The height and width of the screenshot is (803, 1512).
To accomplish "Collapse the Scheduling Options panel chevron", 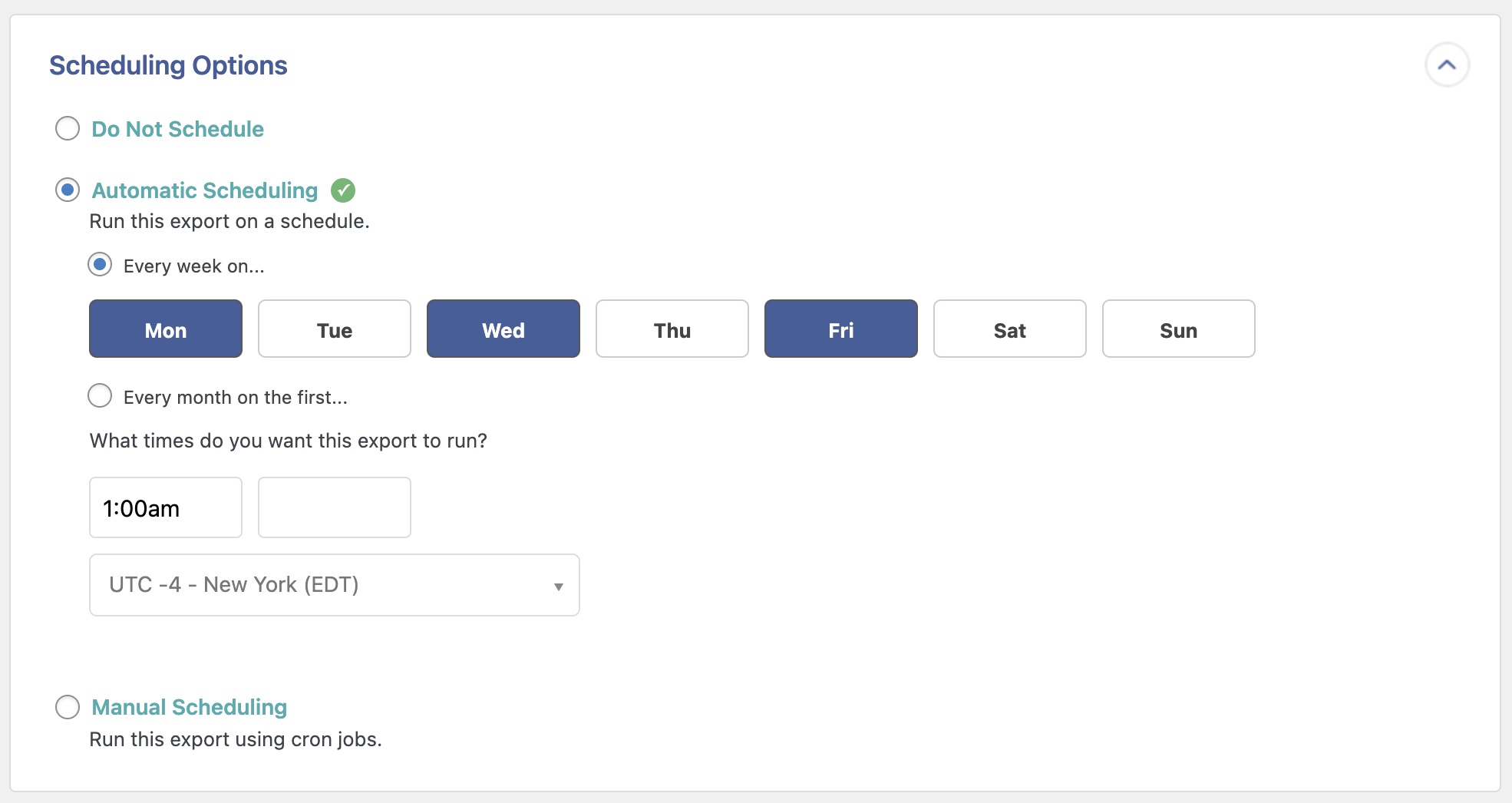I will [x=1447, y=65].
